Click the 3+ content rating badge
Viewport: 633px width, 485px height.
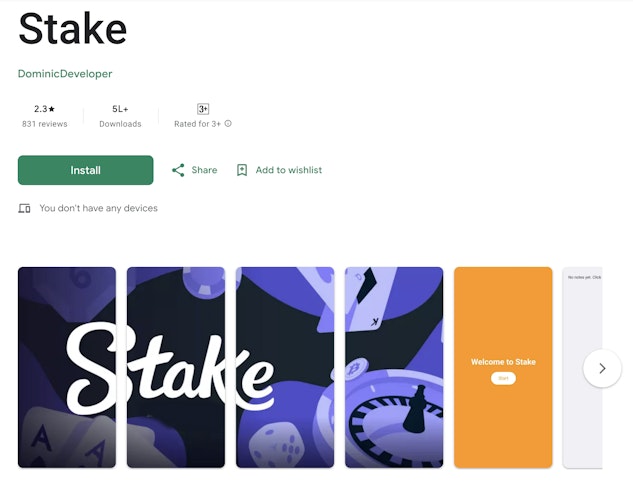pos(203,109)
